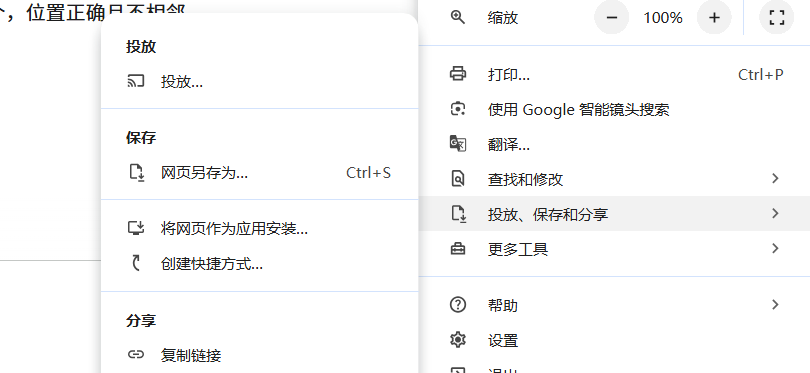The image size is (810, 373).
Task: Click the cast icon beside 投放...
Action: 136,81
